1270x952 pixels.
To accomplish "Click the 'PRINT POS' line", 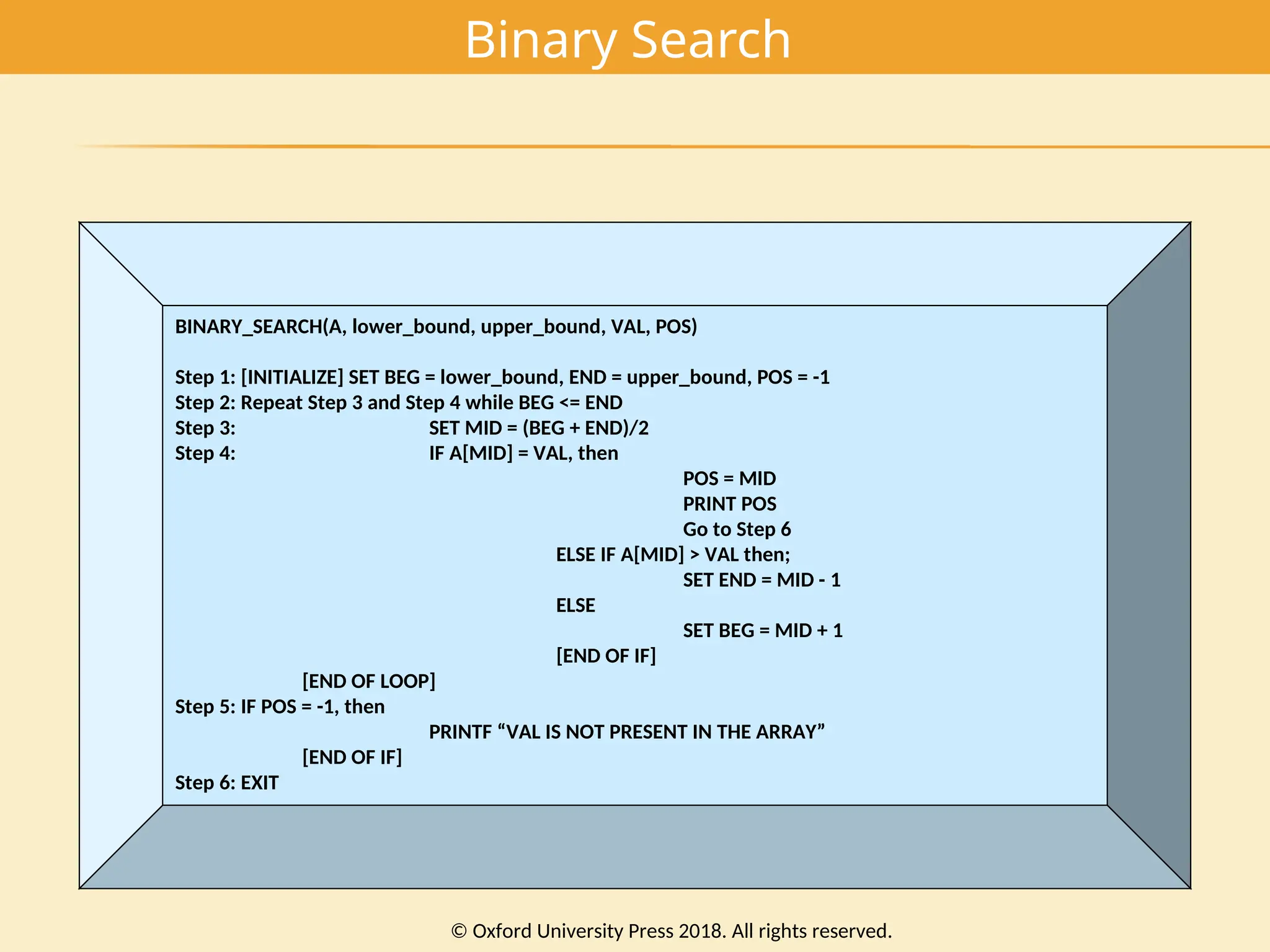I will click(730, 504).
